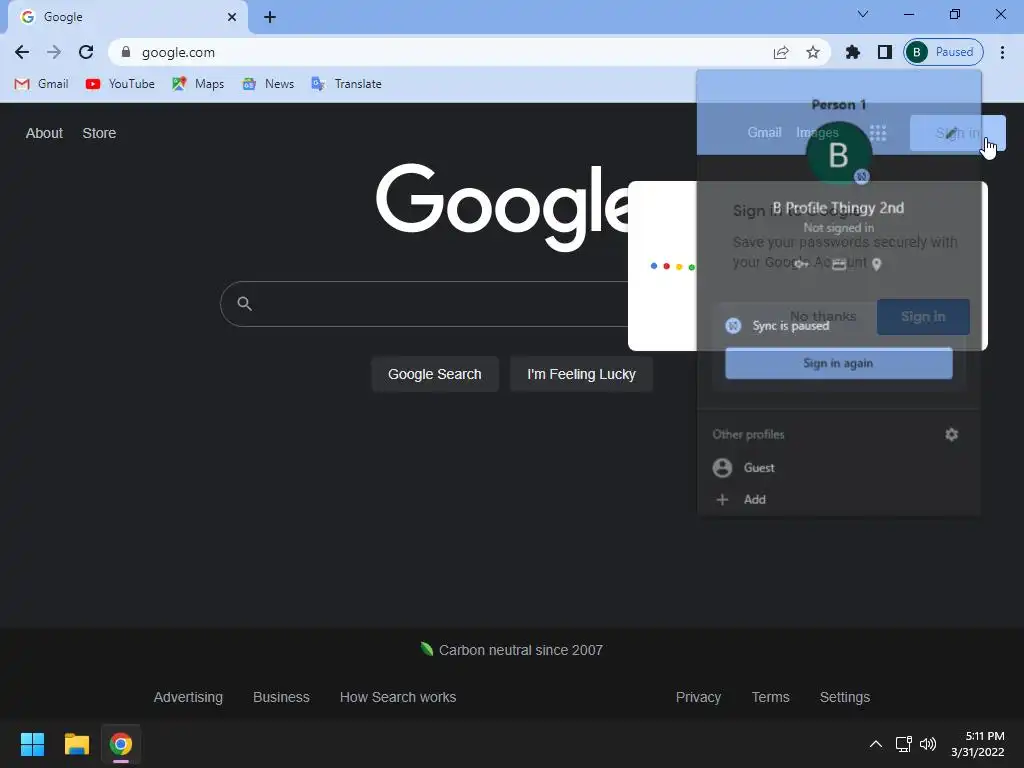Select the Guest profile
The image size is (1024, 768).
pyautogui.click(x=839, y=468)
